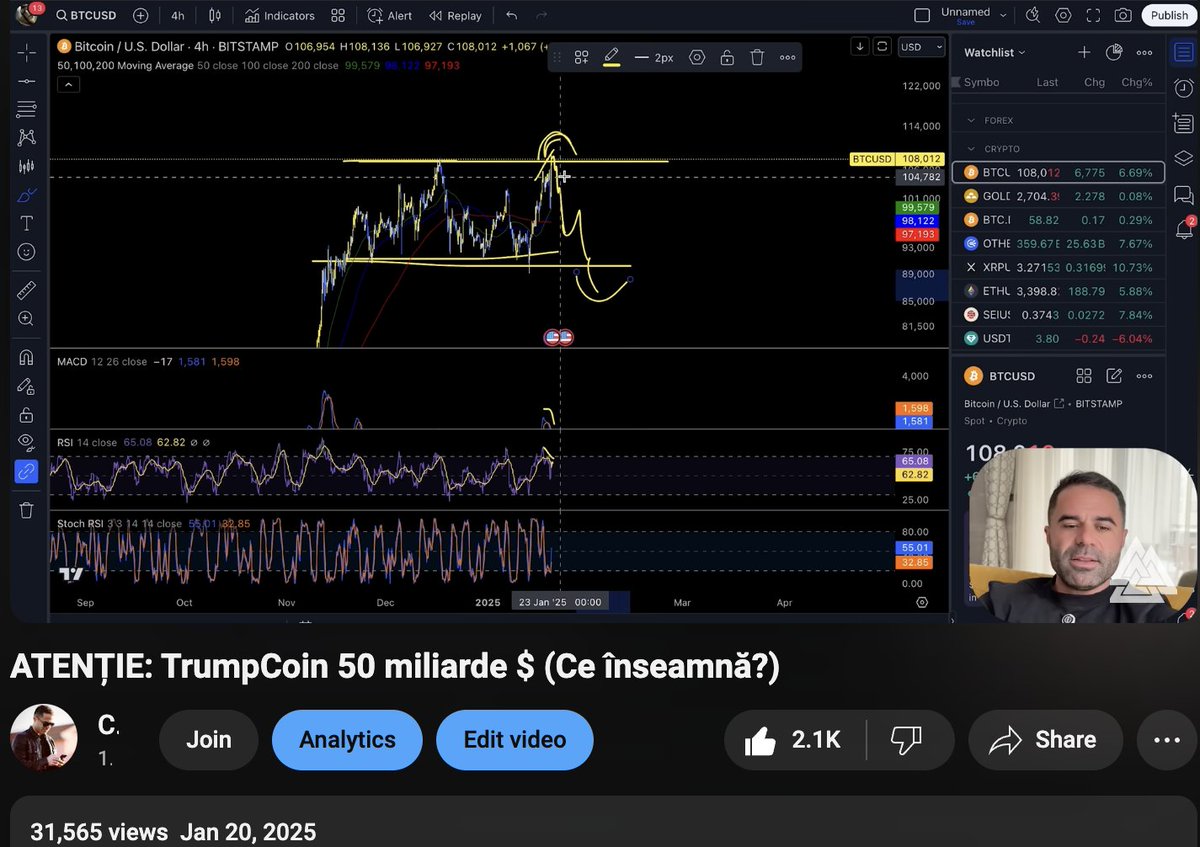Open the Watchlist dropdown
The width and height of the screenshot is (1200, 847).
[x=995, y=52]
